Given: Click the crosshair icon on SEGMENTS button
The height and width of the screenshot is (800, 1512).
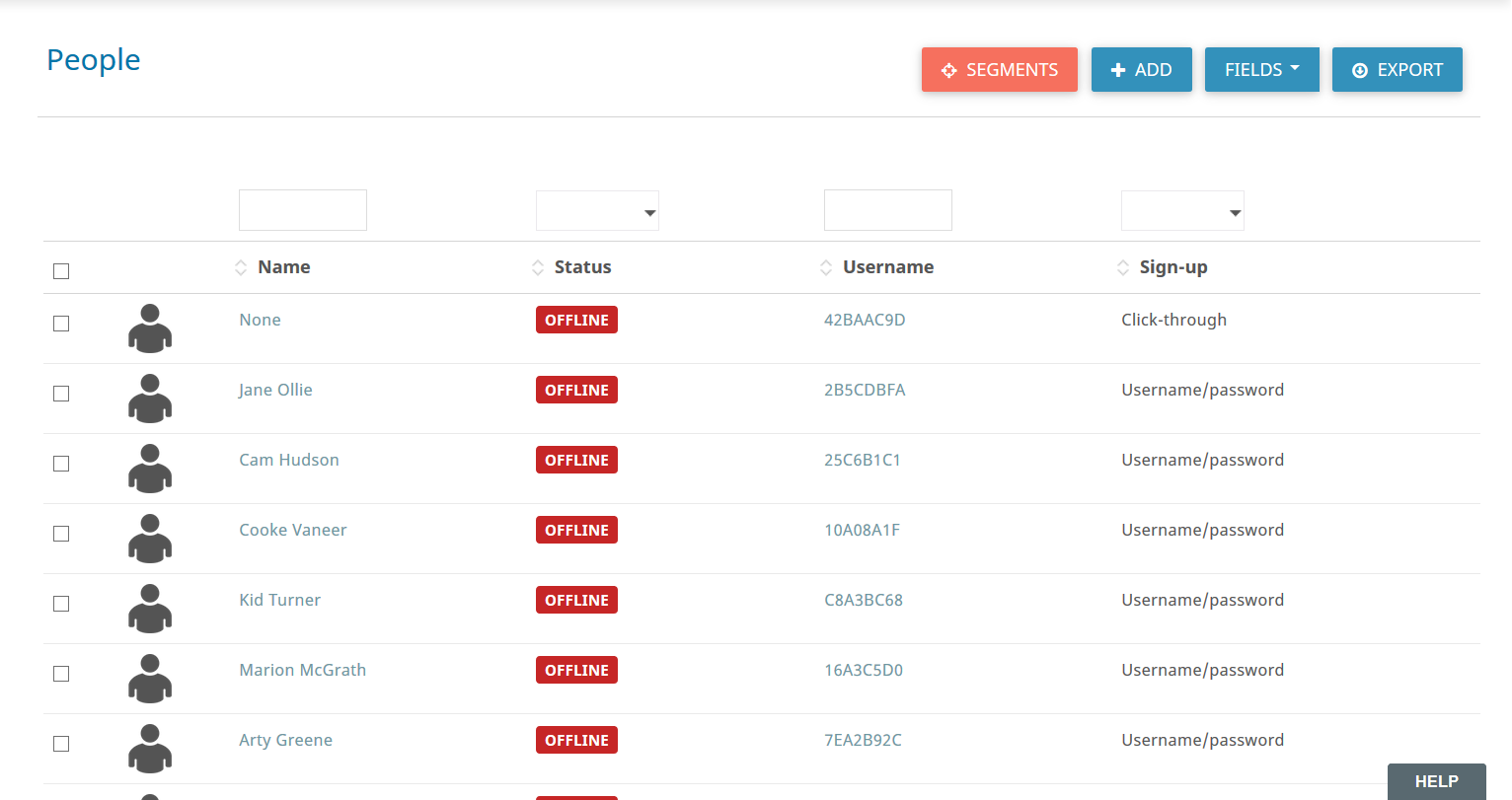Looking at the screenshot, I should [949, 71].
